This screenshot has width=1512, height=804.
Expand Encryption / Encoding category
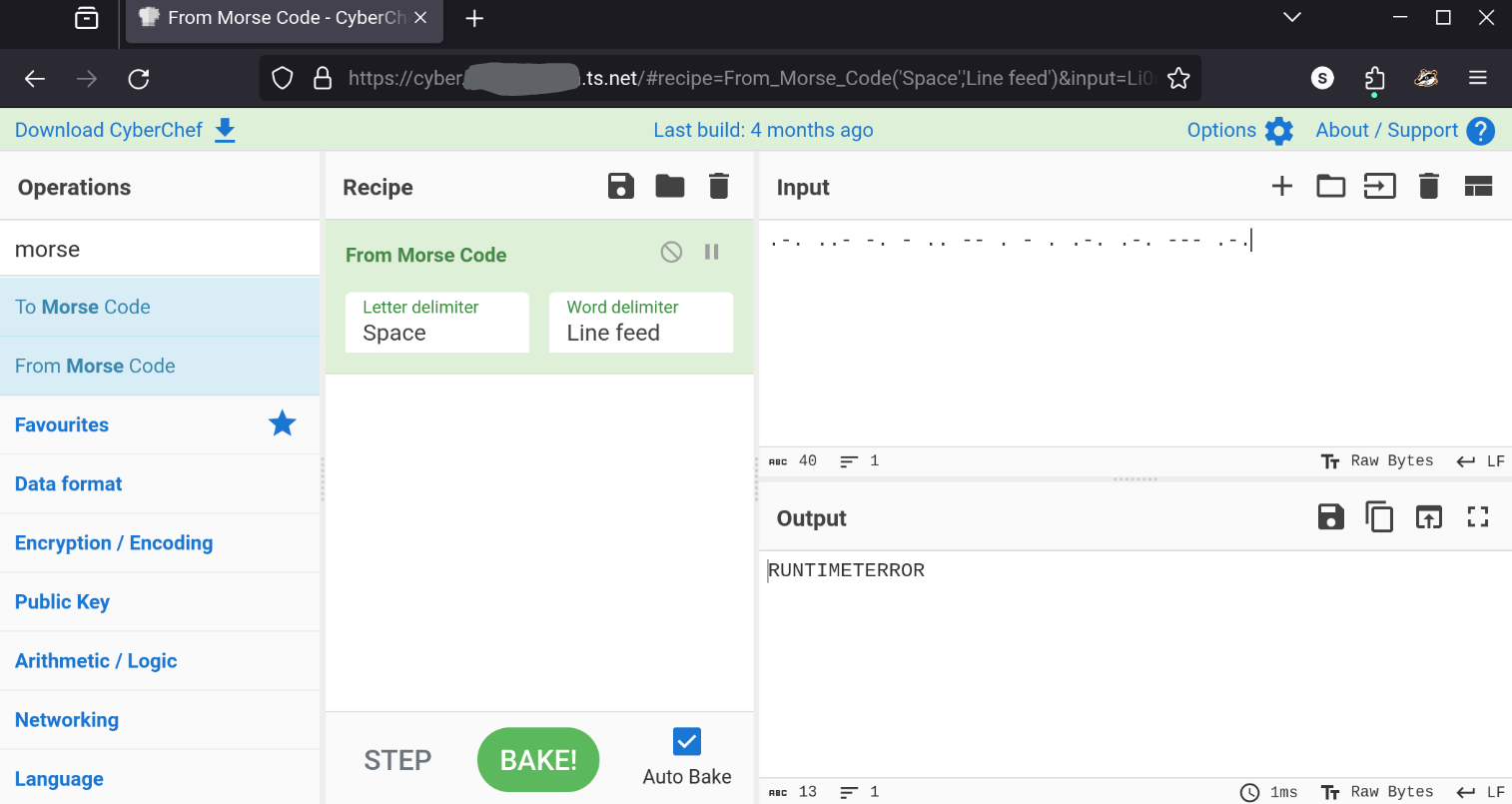(x=160, y=542)
